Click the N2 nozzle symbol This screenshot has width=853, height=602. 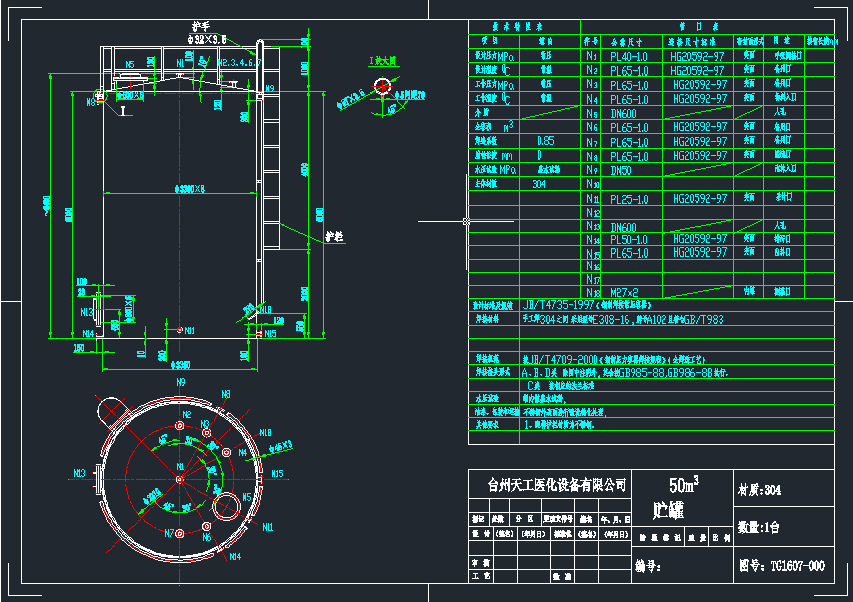pos(180,426)
